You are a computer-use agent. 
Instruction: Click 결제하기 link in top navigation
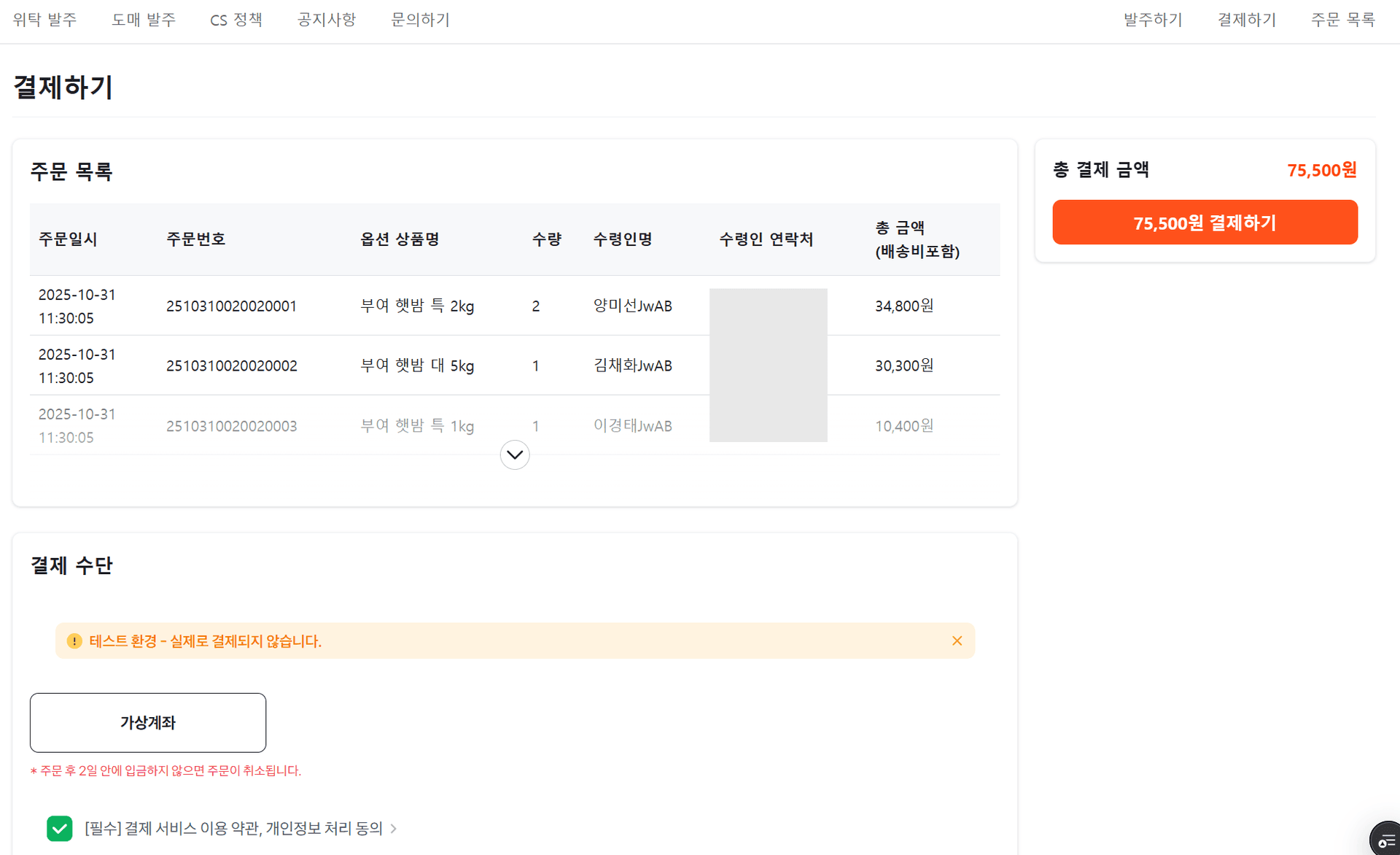pos(1247,20)
